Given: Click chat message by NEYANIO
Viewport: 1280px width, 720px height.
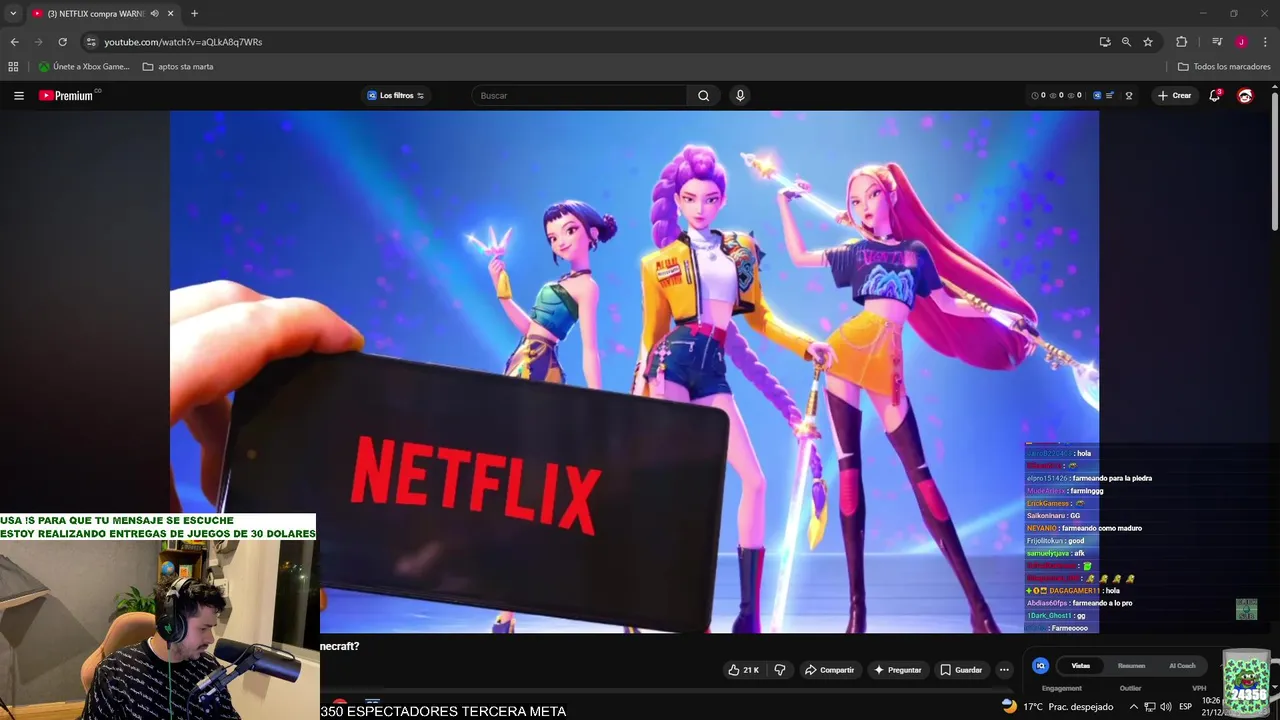Looking at the screenshot, I should [1084, 528].
